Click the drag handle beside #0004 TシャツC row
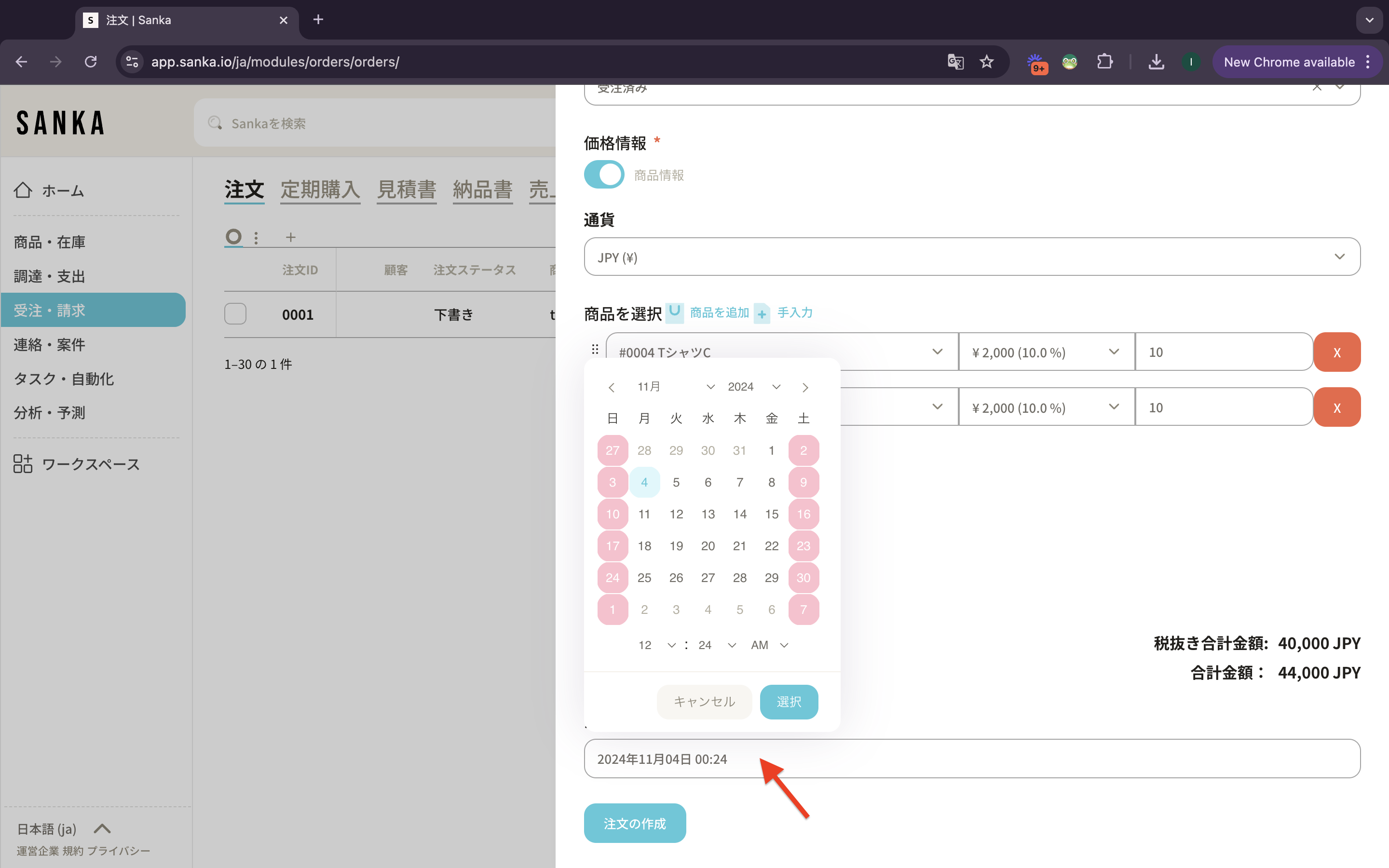Screen dimensions: 1389x868 (595, 349)
